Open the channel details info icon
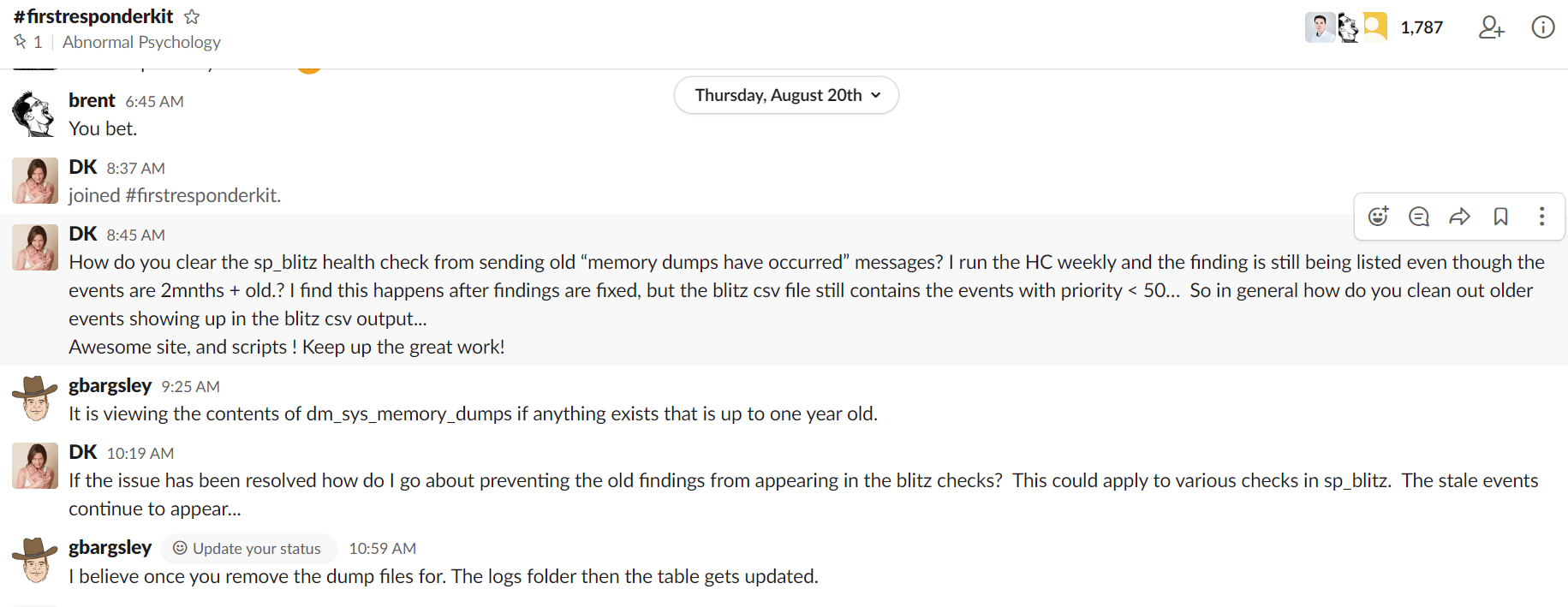 [x=1542, y=27]
